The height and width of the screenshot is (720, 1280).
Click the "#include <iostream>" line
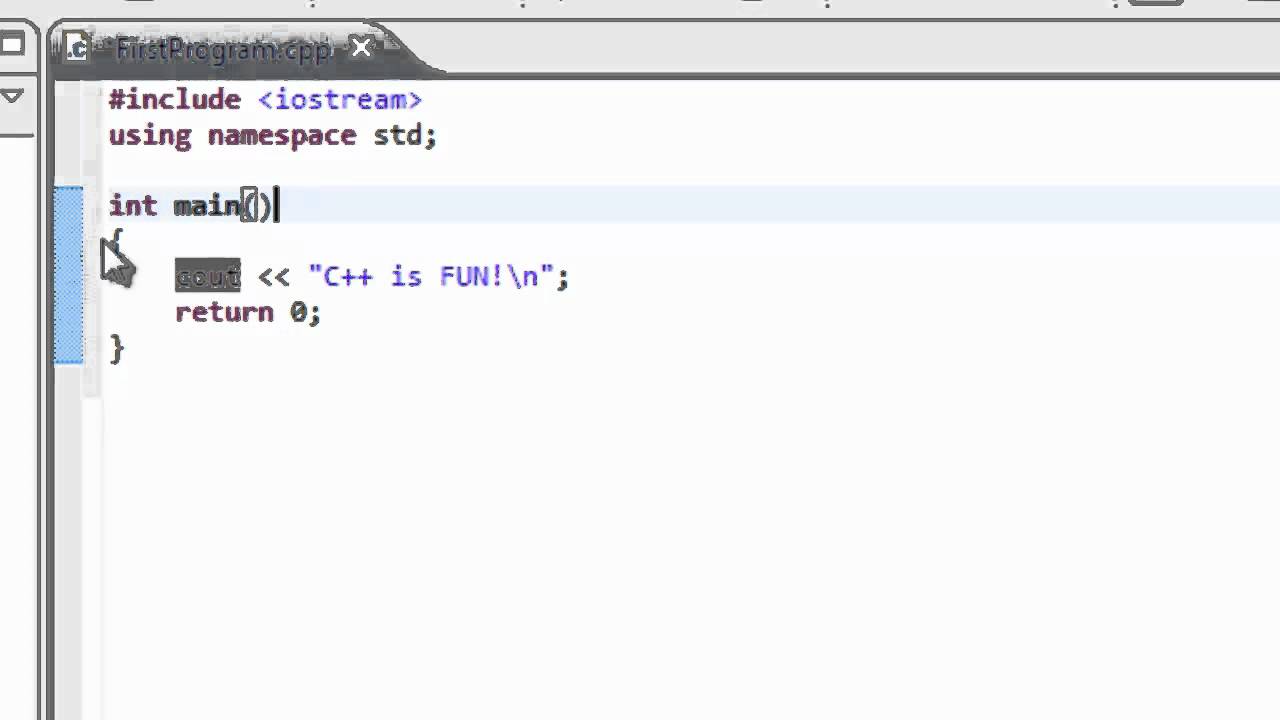coord(265,99)
